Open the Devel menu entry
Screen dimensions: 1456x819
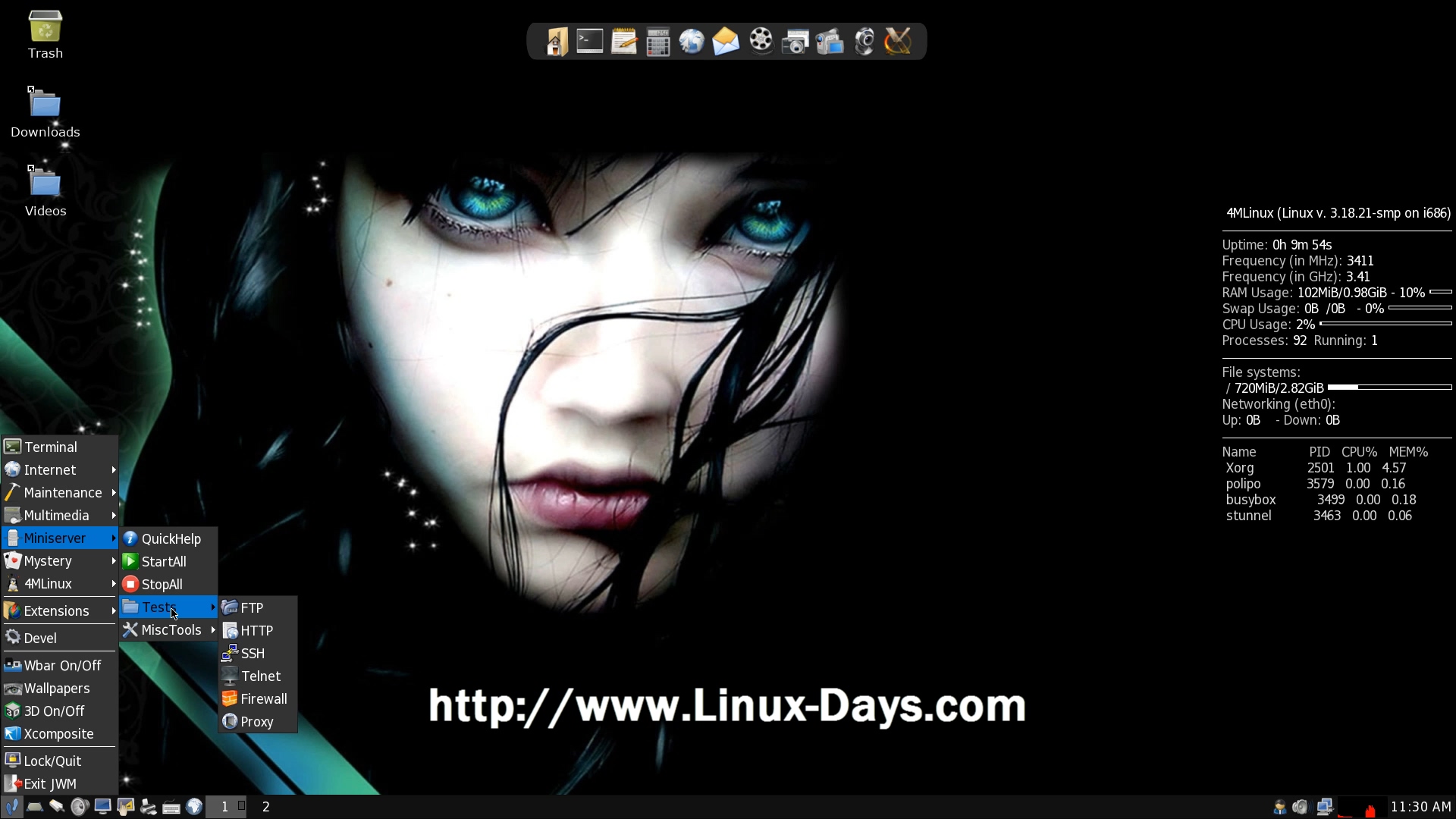(60, 639)
